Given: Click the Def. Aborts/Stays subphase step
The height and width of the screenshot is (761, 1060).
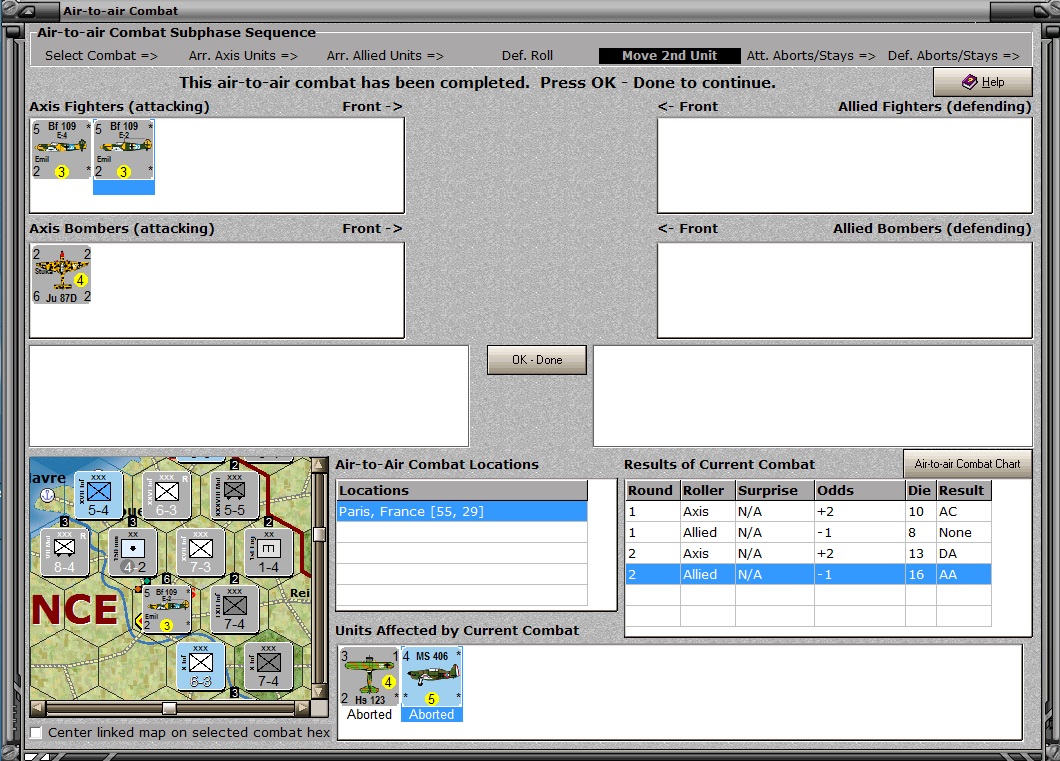Looking at the screenshot, I should click(953, 55).
